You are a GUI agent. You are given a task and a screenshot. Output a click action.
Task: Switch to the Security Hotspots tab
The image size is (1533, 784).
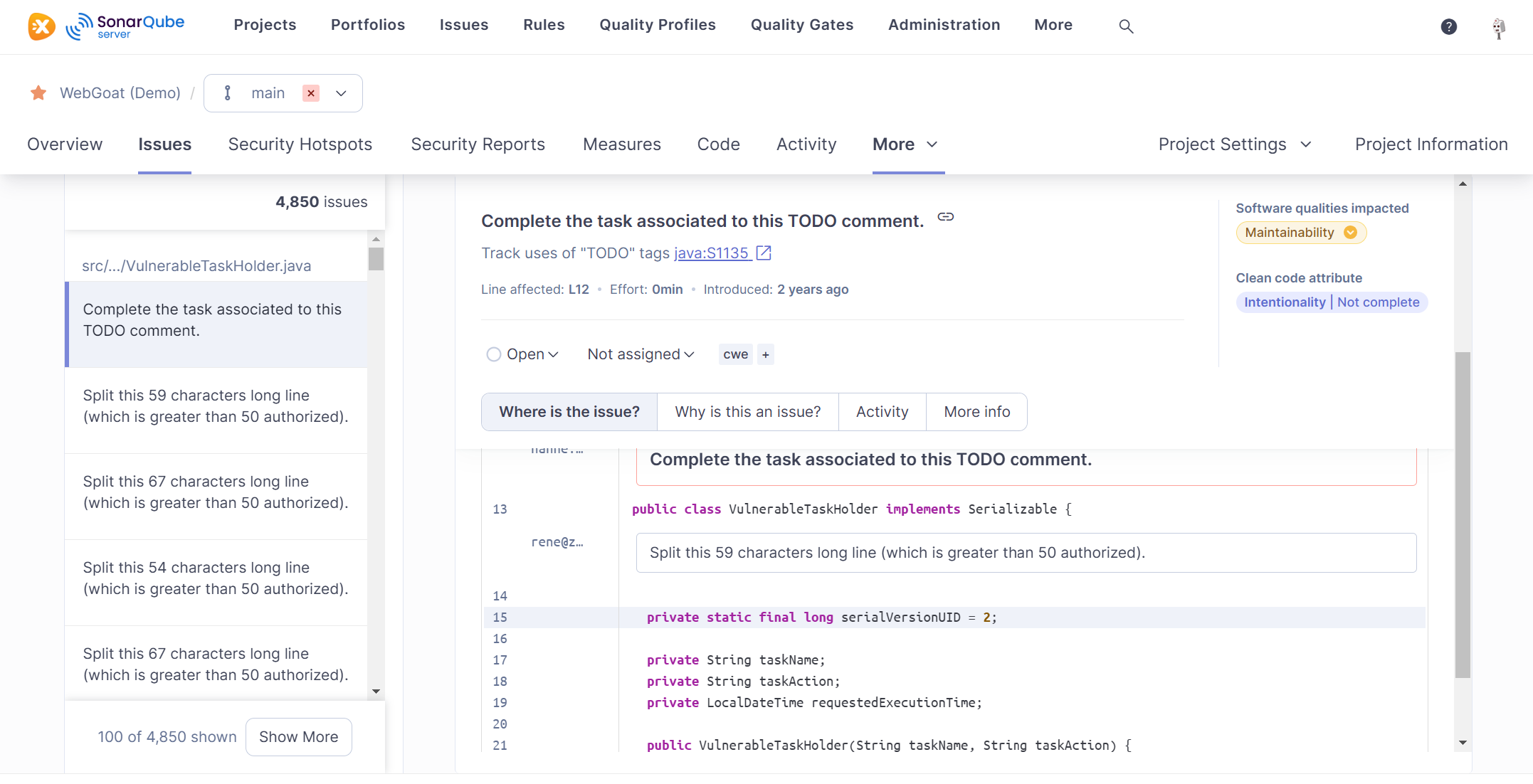pos(300,144)
